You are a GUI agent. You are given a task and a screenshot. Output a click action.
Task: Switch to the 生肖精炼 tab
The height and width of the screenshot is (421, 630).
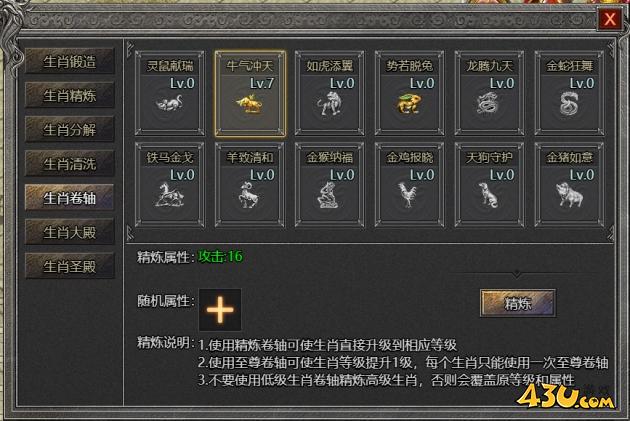pyautogui.click(x=70, y=96)
